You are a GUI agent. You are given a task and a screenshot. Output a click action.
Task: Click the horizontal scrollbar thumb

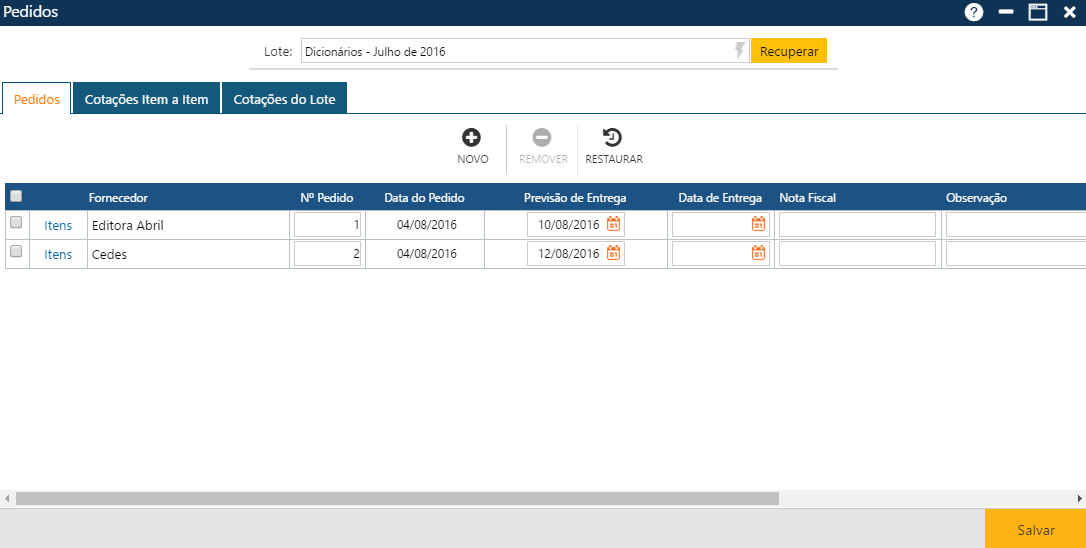[x=397, y=498]
